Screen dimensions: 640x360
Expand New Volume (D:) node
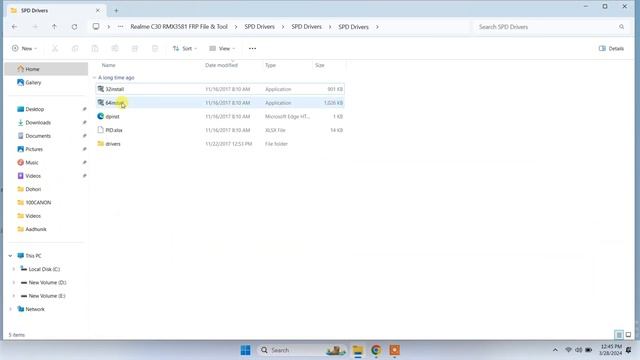tap(13, 282)
